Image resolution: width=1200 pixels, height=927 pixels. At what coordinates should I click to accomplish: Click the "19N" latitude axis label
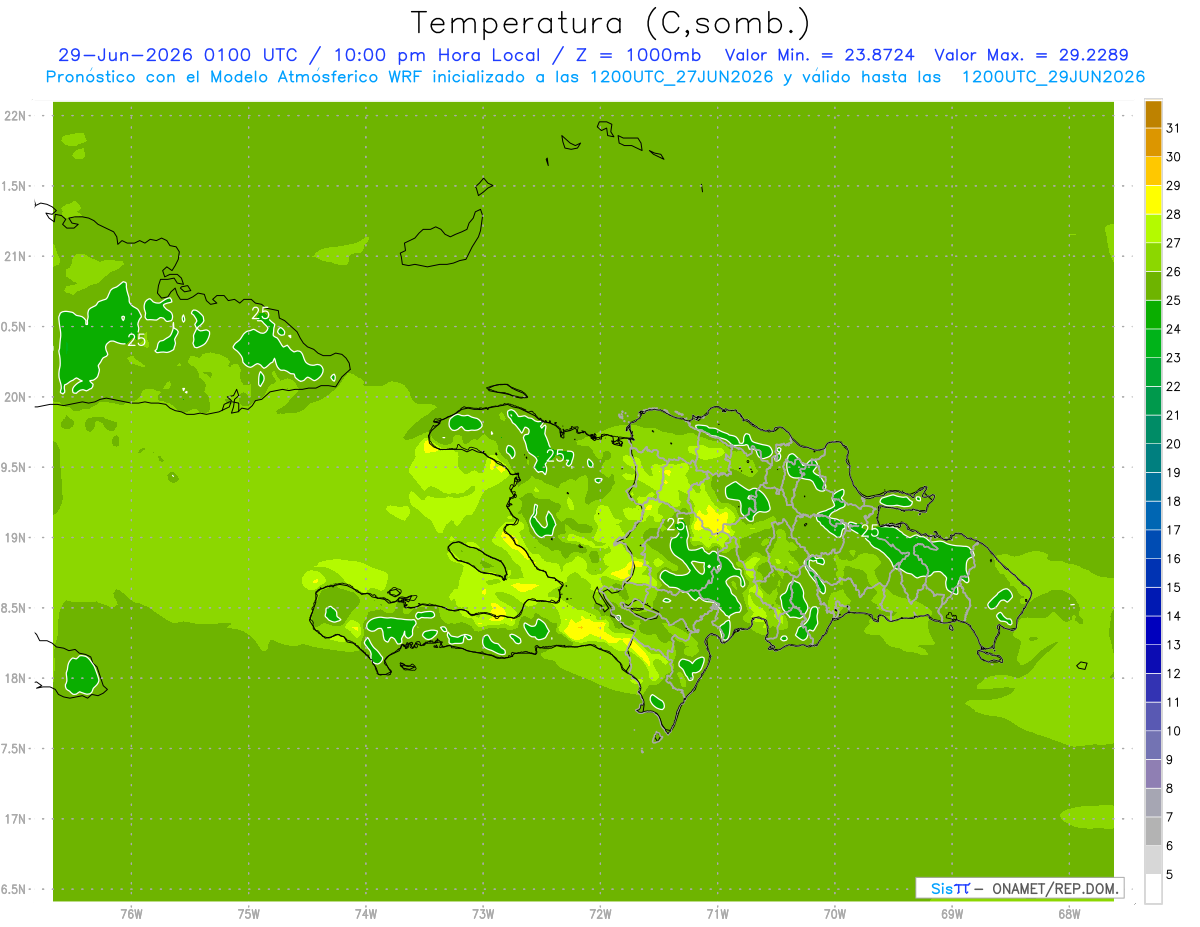[17, 538]
